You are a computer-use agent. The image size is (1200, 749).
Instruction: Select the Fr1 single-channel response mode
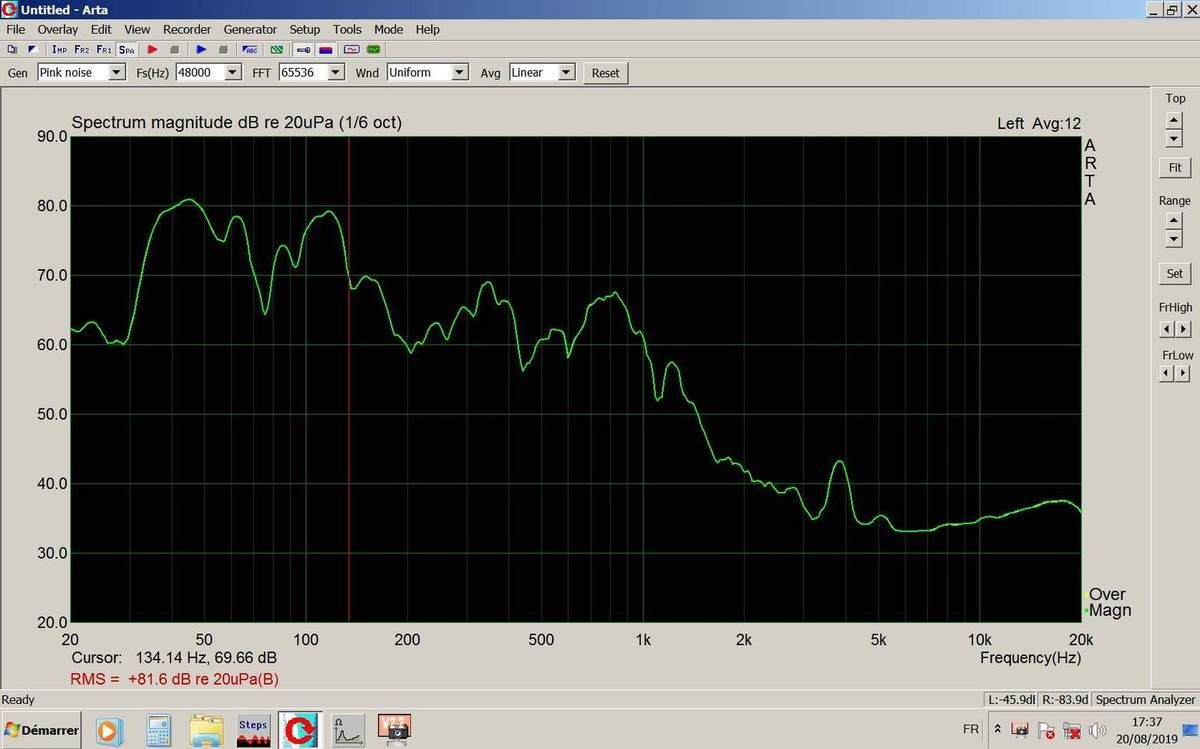[104, 49]
